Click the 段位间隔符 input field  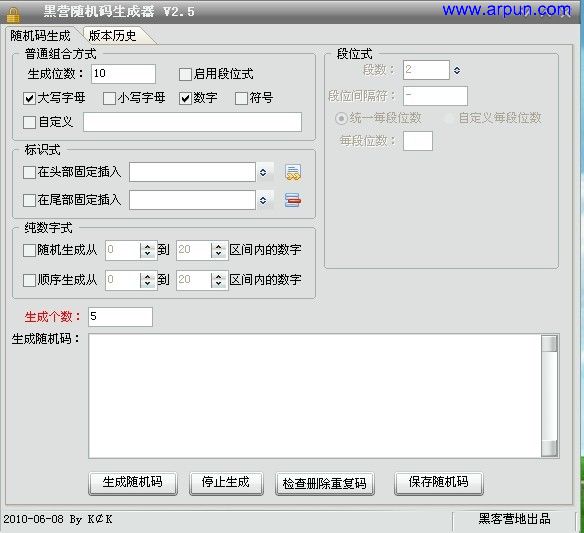tap(435, 96)
